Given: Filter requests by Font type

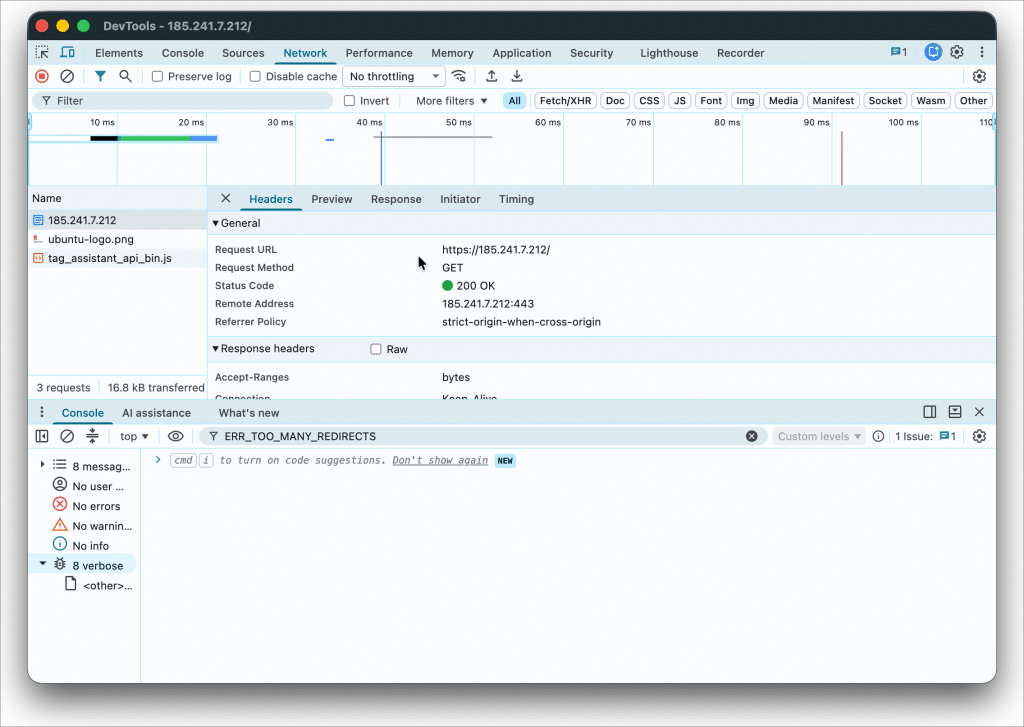Looking at the screenshot, I should (711, 101).
